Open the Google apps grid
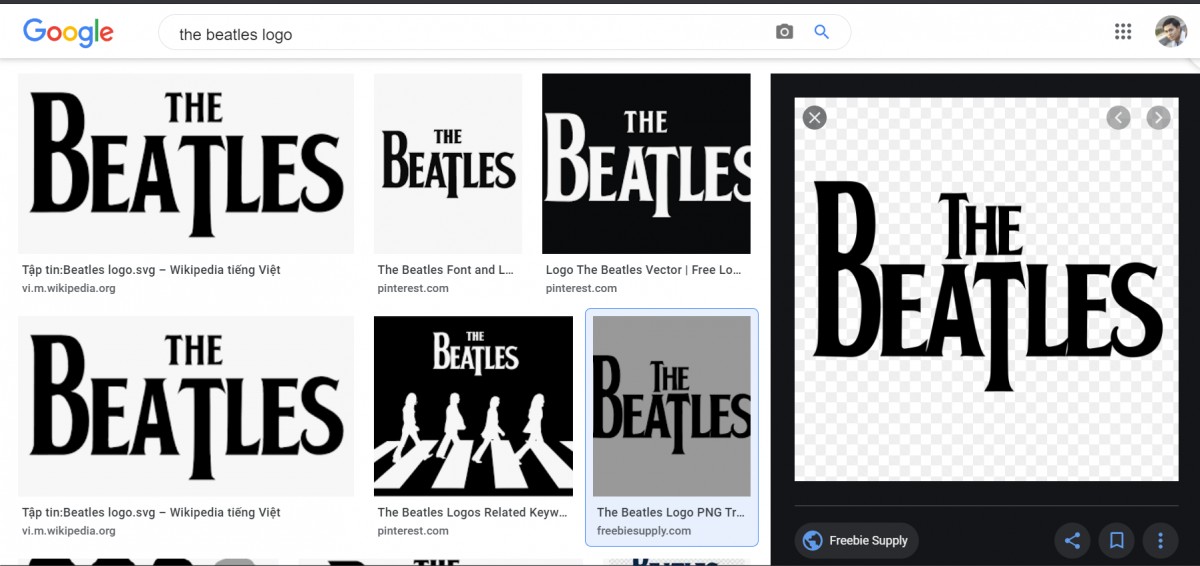Viewport: 1200px width, 566px height. [1123, 32]
